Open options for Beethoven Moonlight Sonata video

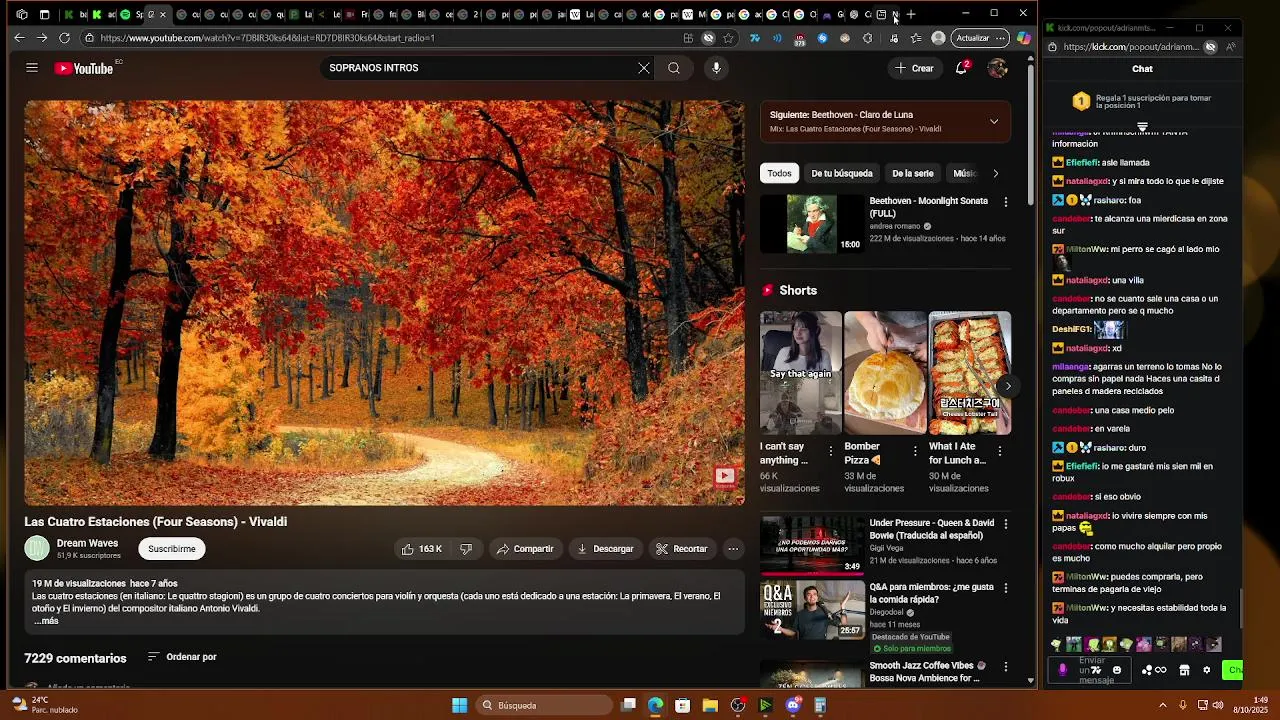coord(1006,202)
